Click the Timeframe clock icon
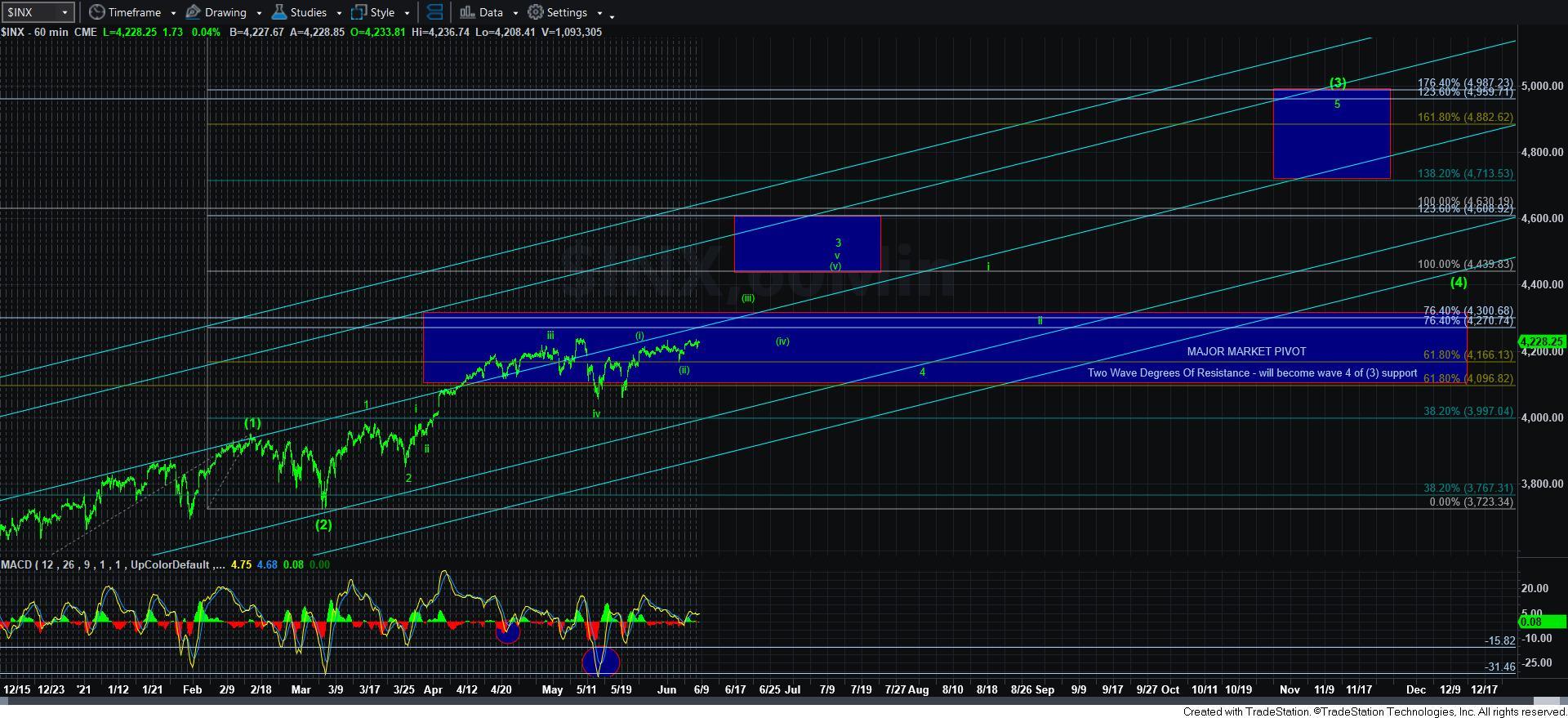Image resolution: width=1568 pixels, height=718 pixels. click(97, 12)
